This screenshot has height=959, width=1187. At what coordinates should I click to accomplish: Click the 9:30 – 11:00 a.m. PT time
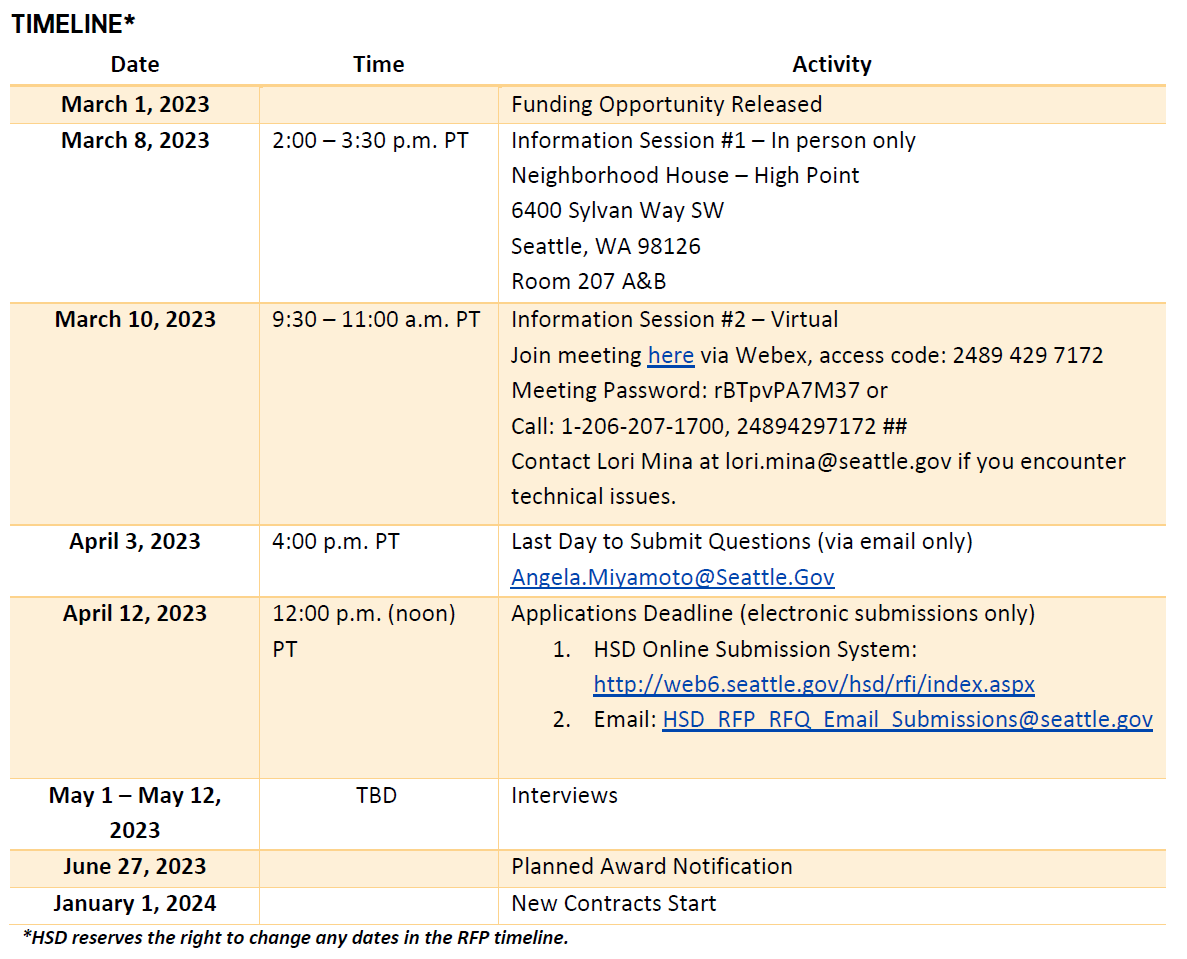coord(376,320)
